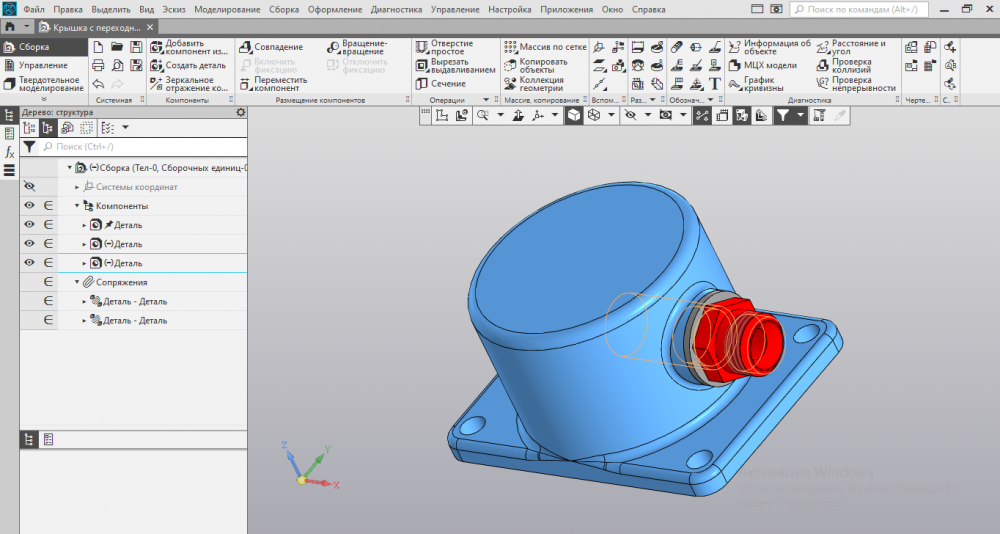Screen dimensions: 1000x534
Task: Click the Отверстие простое tool icon
Action: point(421,47)
